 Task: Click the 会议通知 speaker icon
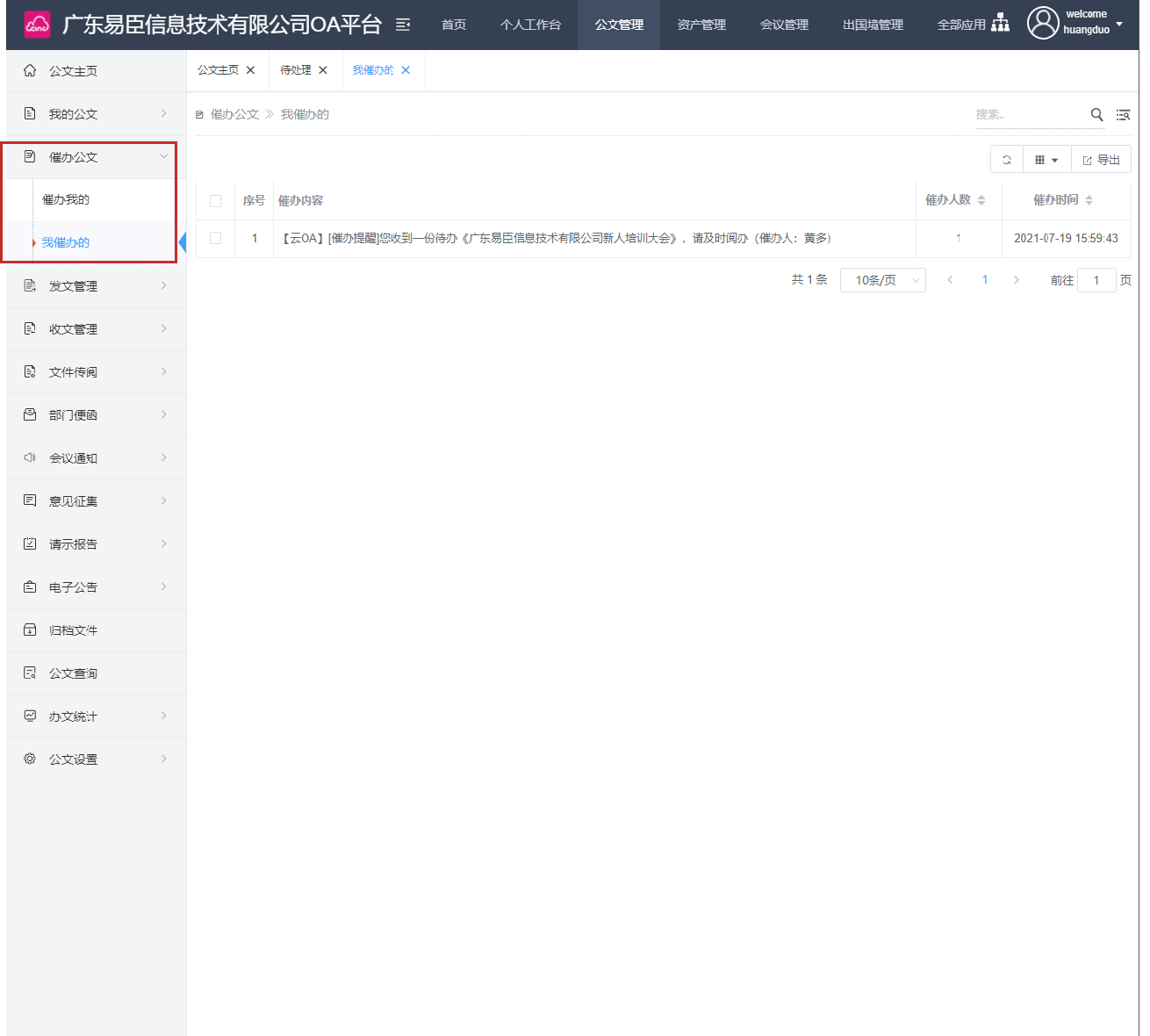tap(30, 457)
